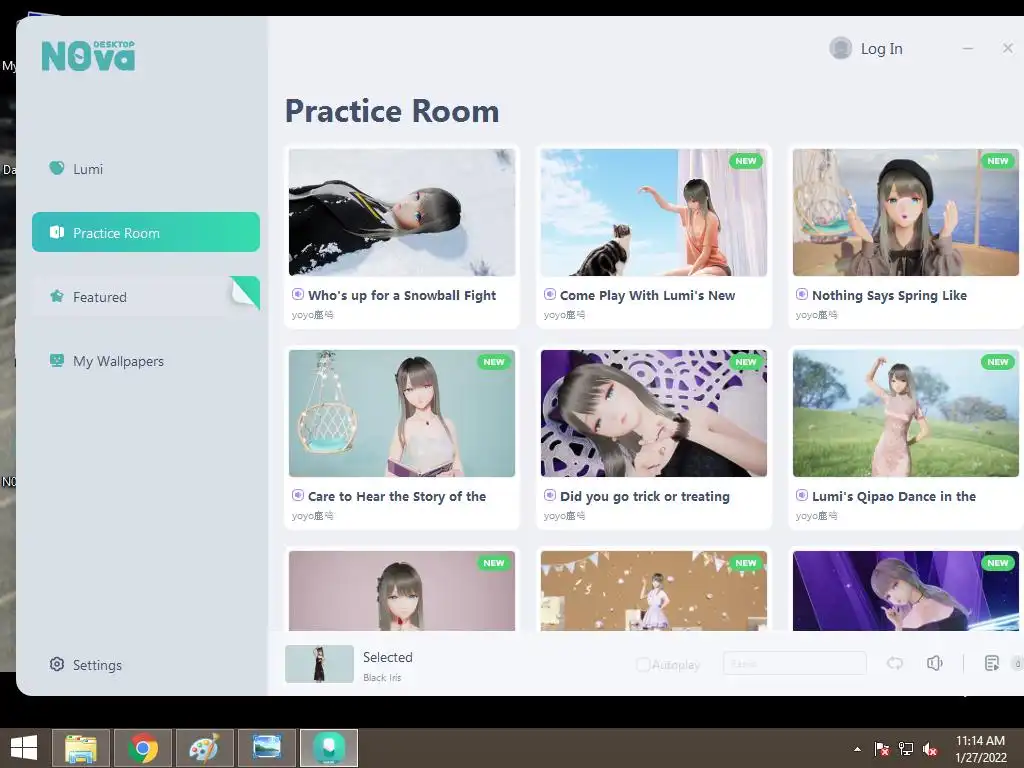Click the 'Nothing Says Spring Like' title

pyautogui.click(x=889, y=295)
